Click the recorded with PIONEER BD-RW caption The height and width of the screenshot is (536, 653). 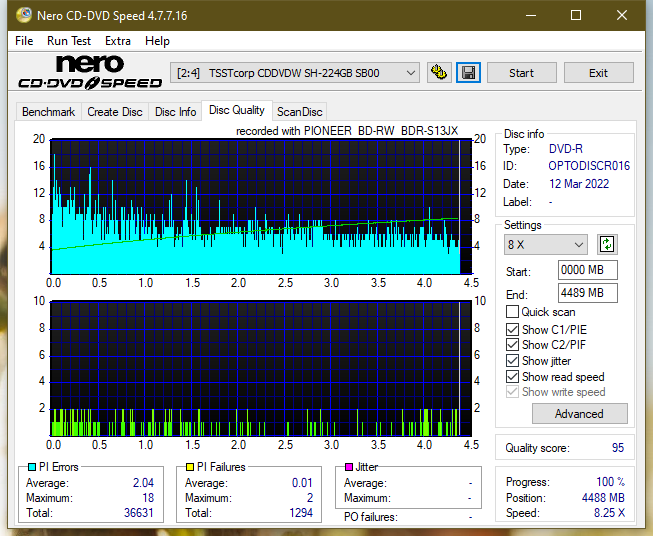click(347, 131)
